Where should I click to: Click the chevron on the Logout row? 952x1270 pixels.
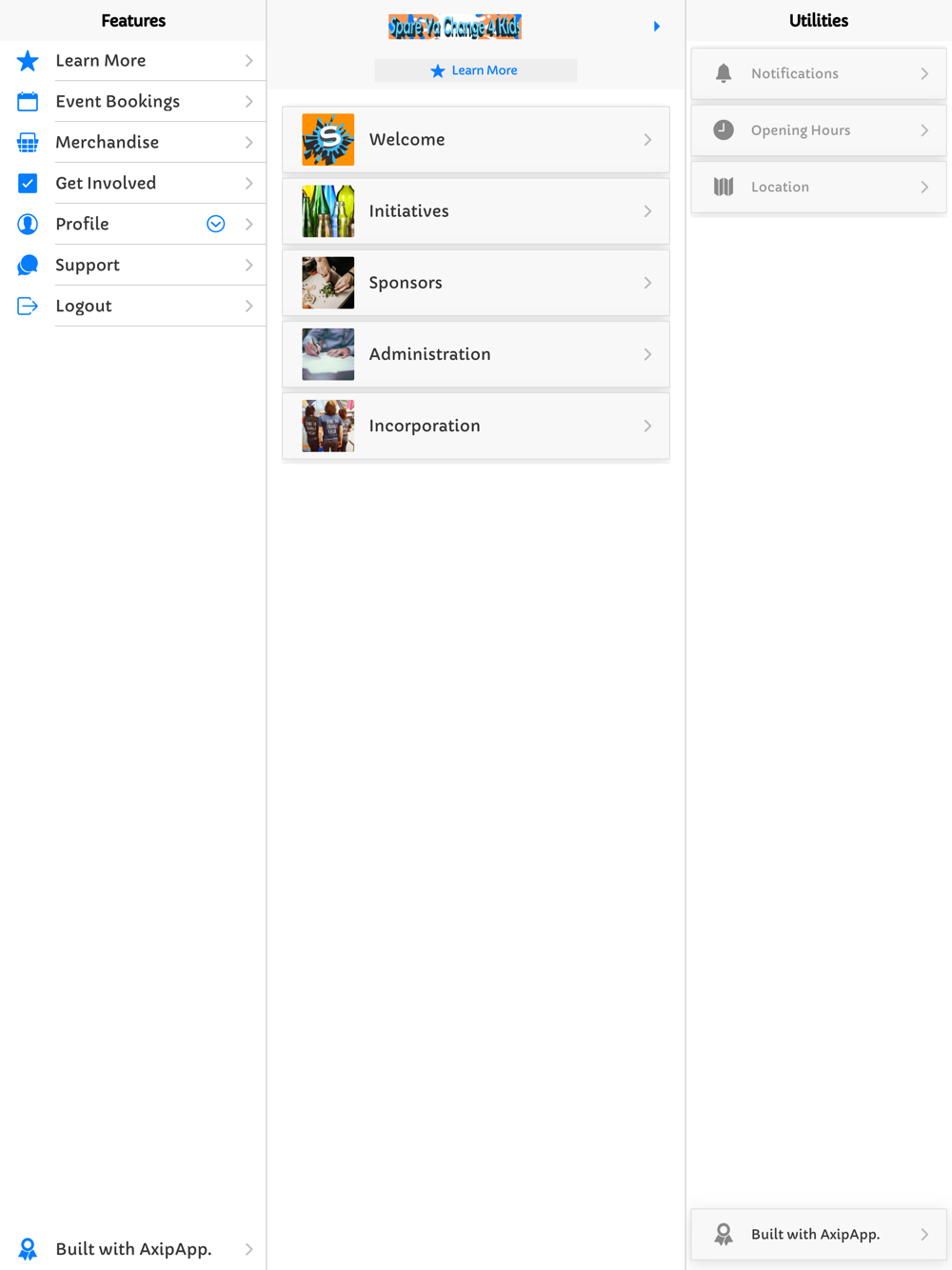coord(248,307)
